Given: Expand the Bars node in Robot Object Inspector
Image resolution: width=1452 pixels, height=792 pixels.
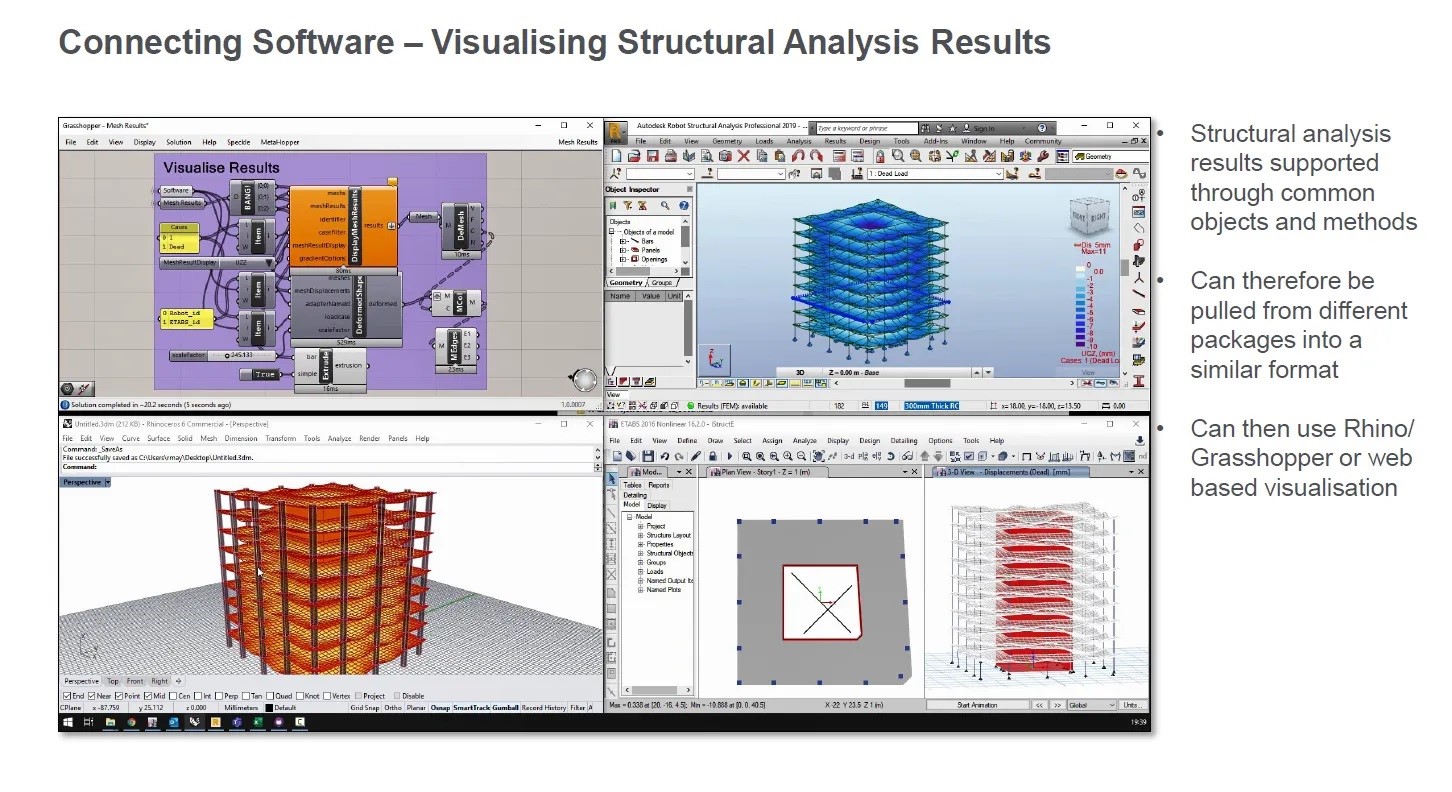Looking at the screenshot, I should [x=623, y=241].
